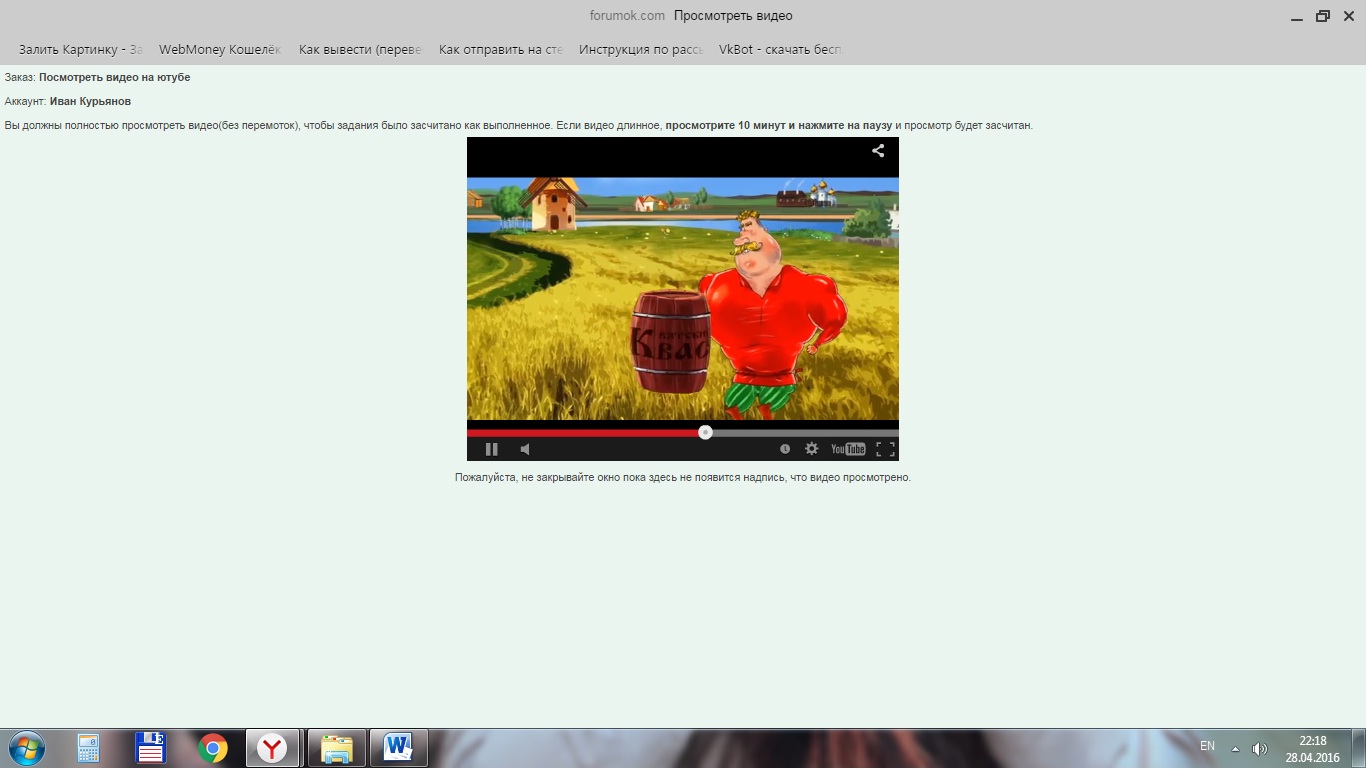1366x770 pixels.
Task: Open Yandex Browser from the taskbar
Action: pyautogui.click(x=272, y=748)
